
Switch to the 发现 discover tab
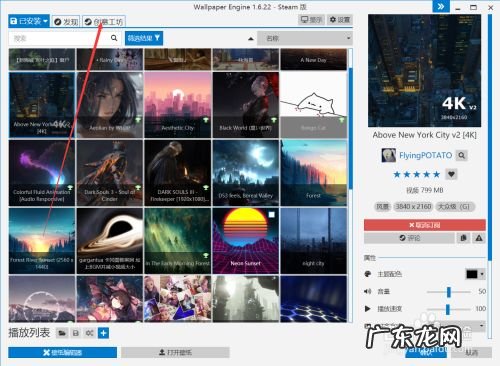click(66, 22)
